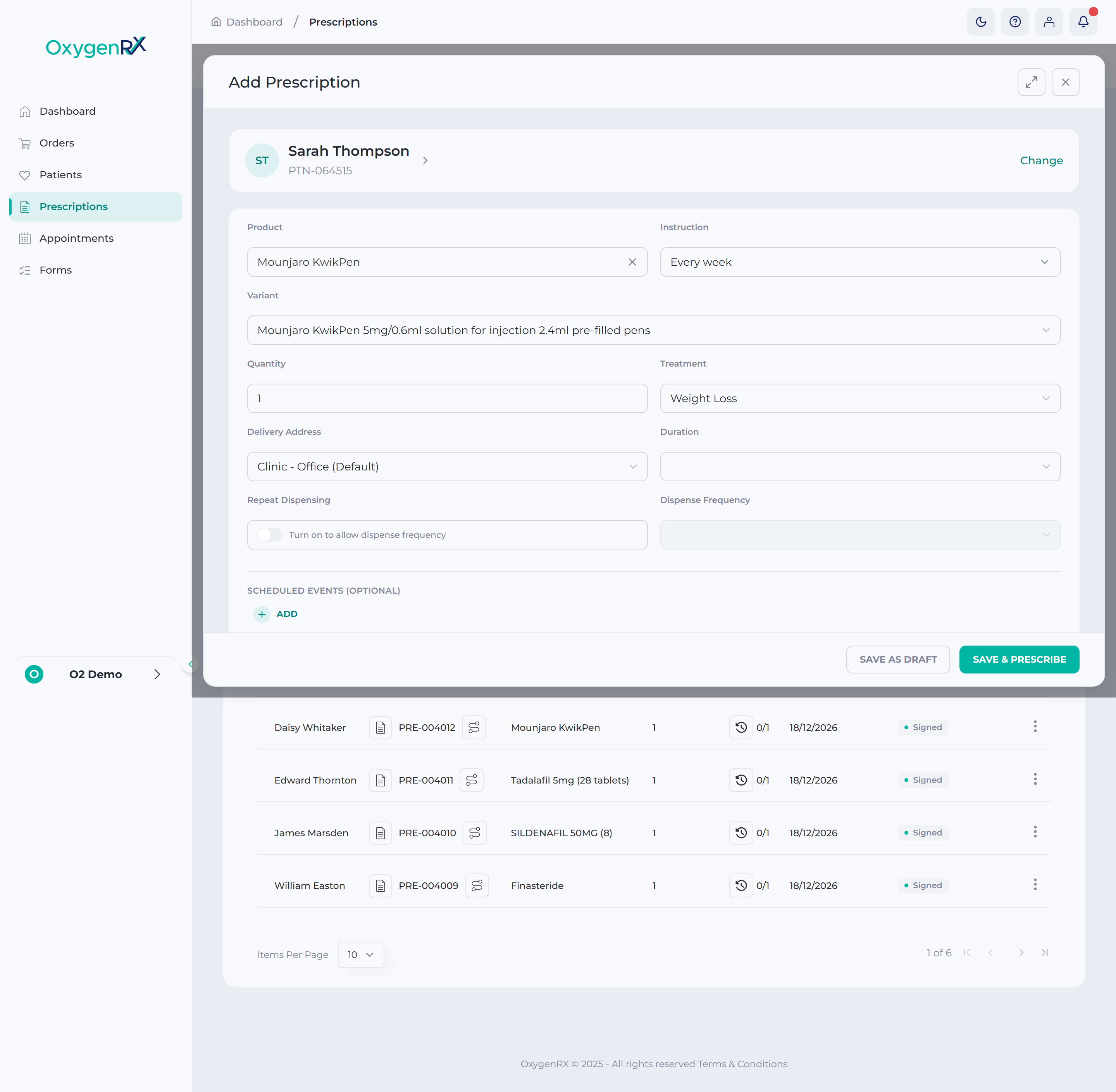Collapse the sidebar with the arrow handle

click(190, 664)
